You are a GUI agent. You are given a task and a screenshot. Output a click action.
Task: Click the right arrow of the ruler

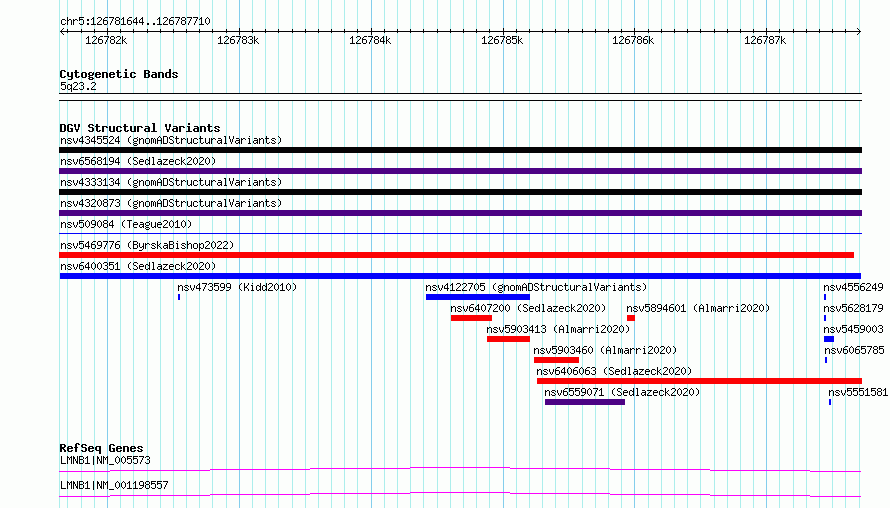coord(858,31)
